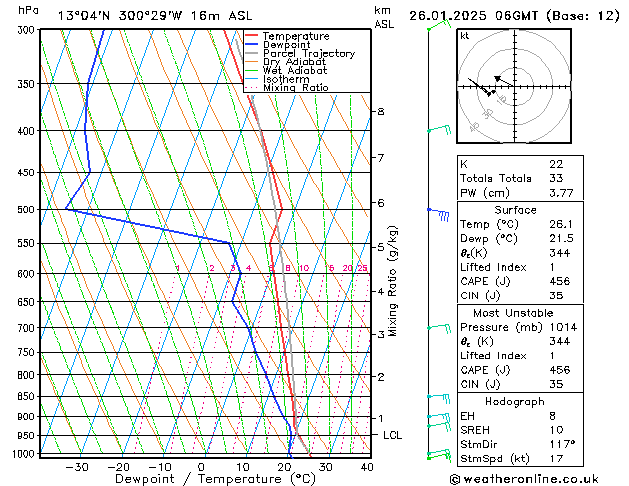629x486 pixels.
Task: Click the blue 500 hPa wind barb
Action: pyautogui.click(x=438, y=215)
